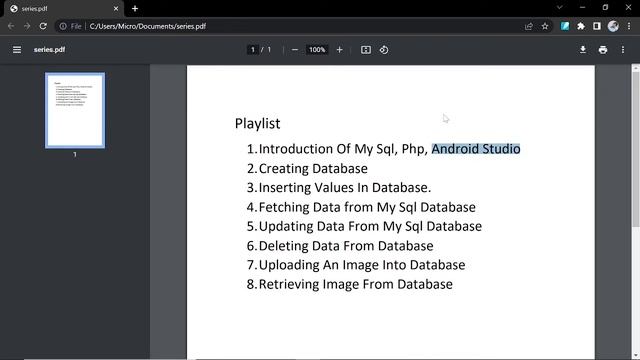This screenshot has width=640, height=360.
Task: Toggle the browser side panel
Action: click(597, 26)
